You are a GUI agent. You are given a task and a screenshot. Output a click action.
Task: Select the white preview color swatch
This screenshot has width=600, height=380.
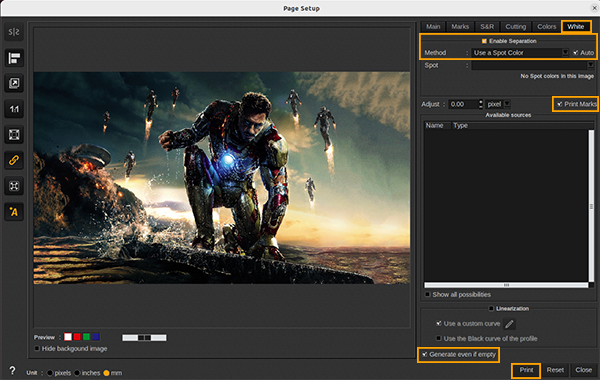(68, 337)
